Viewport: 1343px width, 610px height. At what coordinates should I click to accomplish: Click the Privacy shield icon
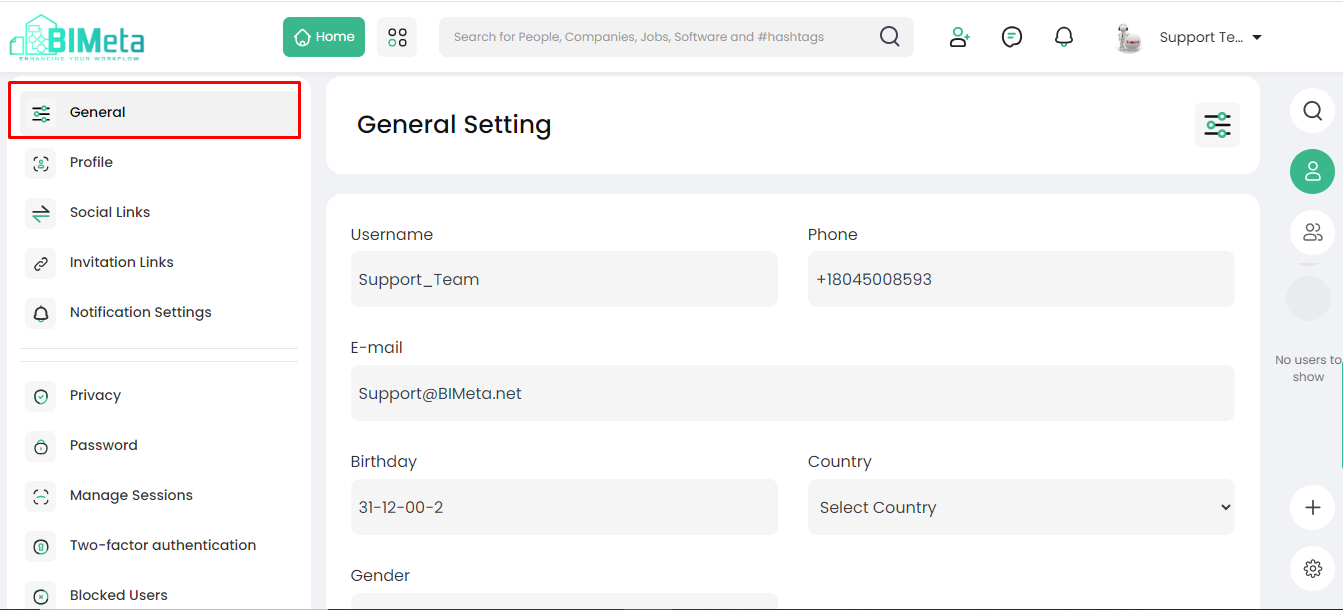[x=41, y=396]
